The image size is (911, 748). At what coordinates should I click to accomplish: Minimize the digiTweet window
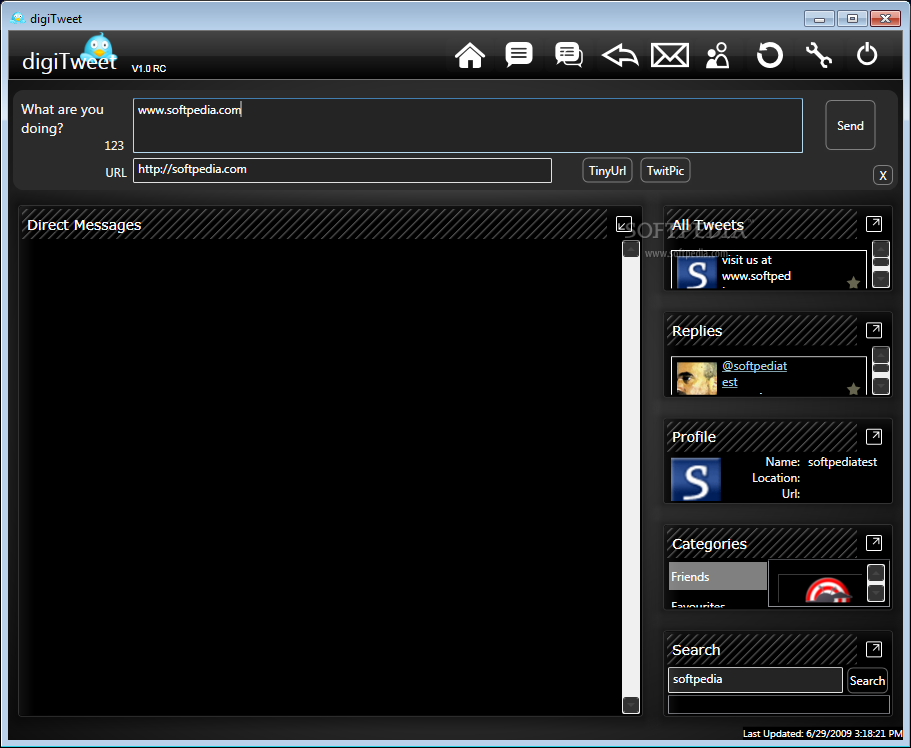coord(819,19)
